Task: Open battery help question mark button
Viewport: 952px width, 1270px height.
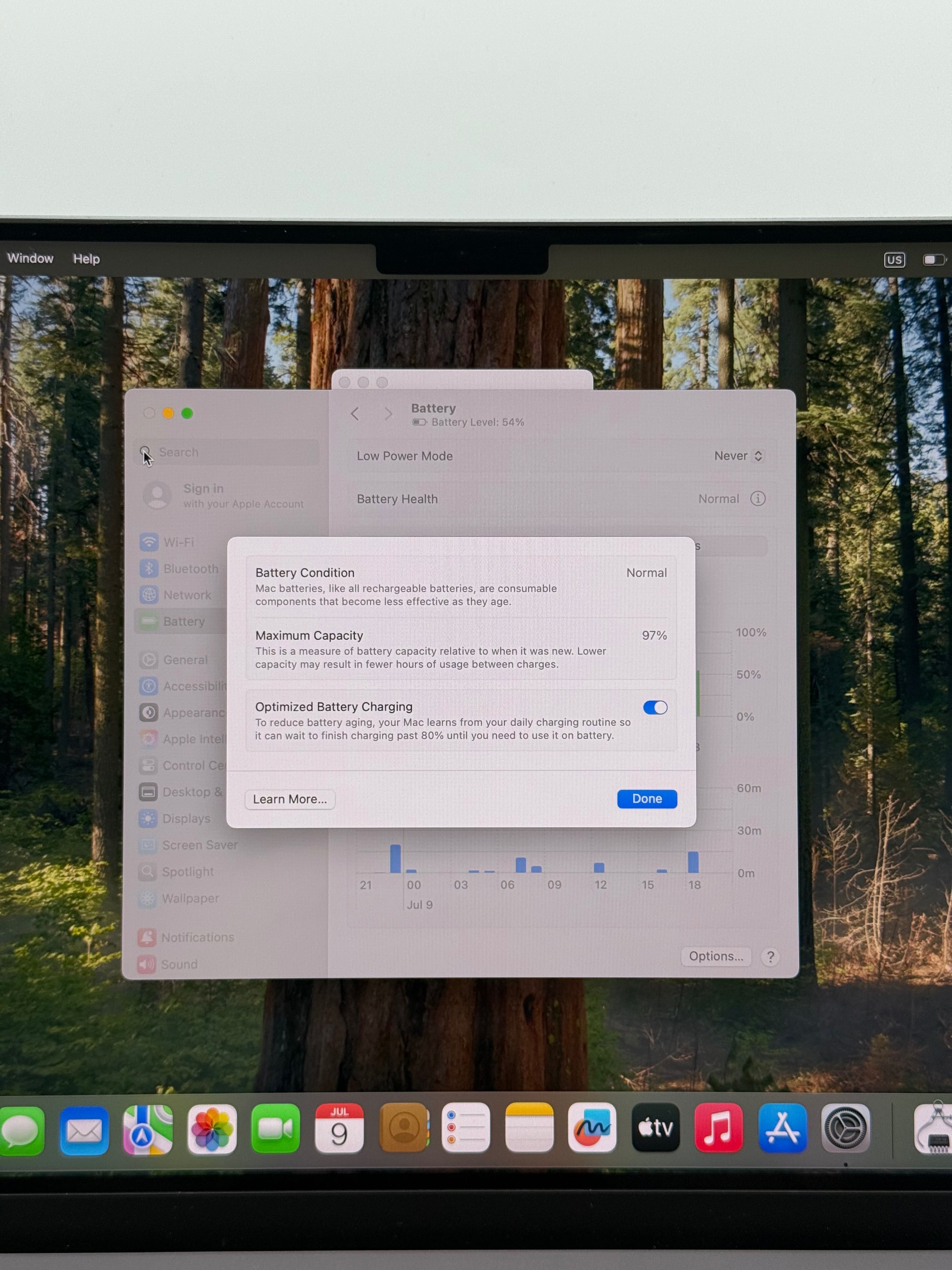Action: 770,957
